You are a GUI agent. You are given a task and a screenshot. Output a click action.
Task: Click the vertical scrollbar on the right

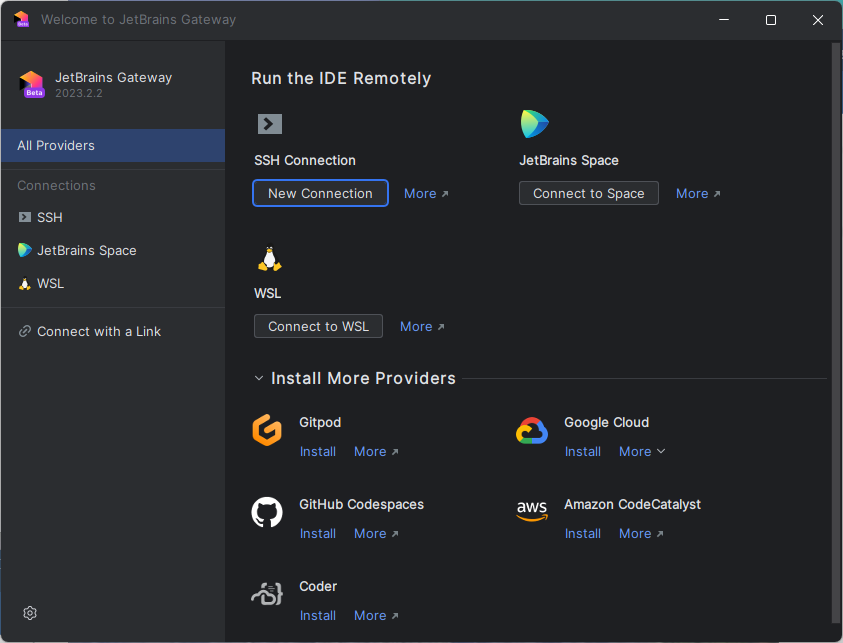835,333
